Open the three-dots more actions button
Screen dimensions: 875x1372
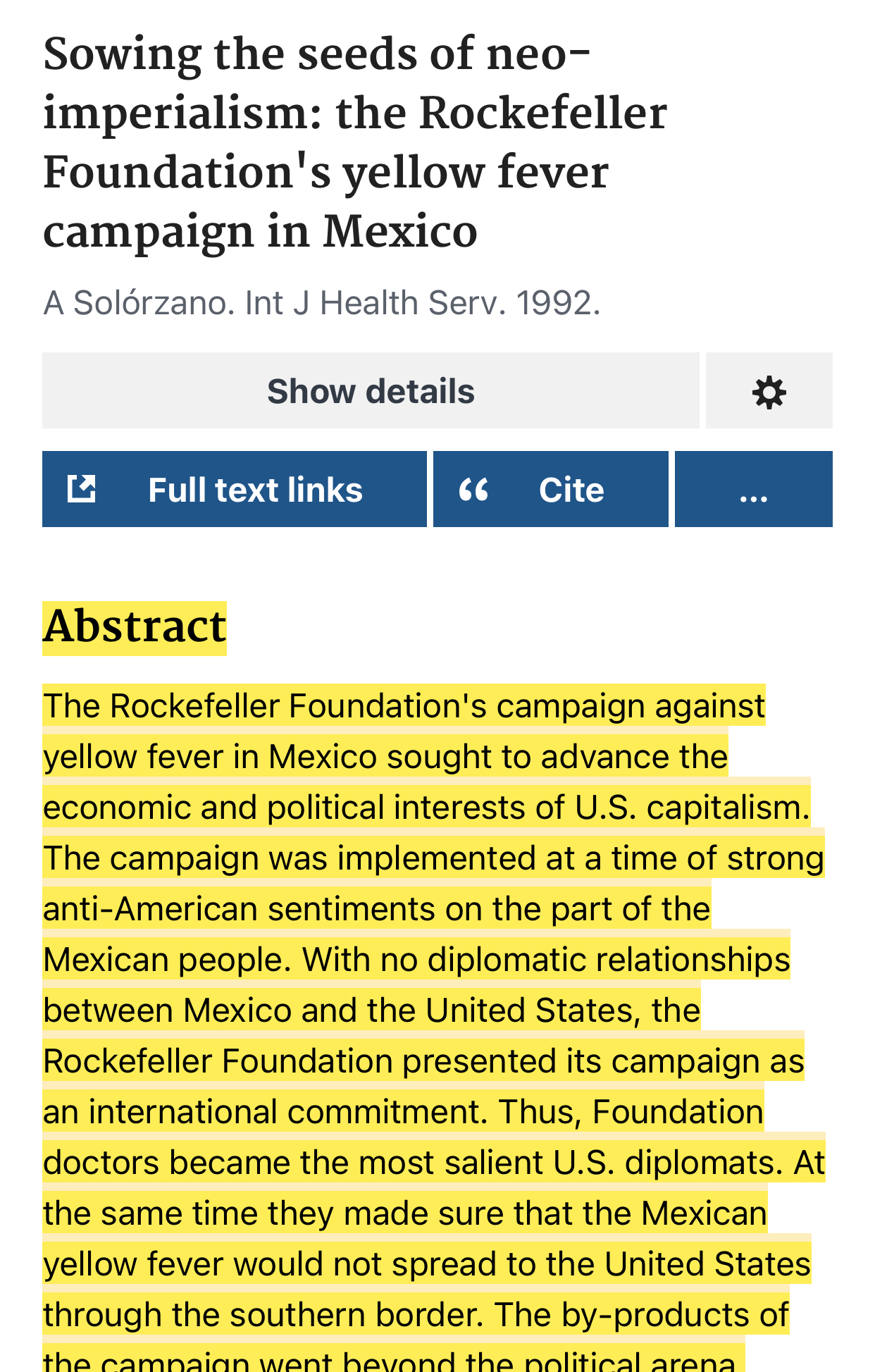point(753,489)
